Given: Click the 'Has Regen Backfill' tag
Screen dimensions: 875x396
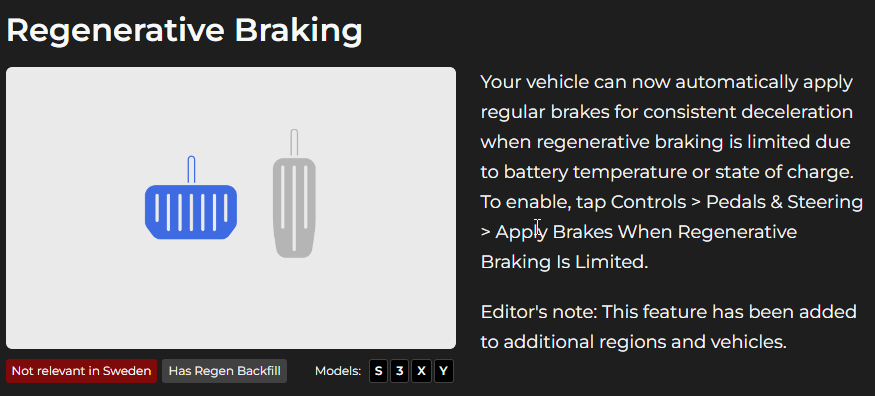Looking at the screenshot, I should click(x=224, y=371).
